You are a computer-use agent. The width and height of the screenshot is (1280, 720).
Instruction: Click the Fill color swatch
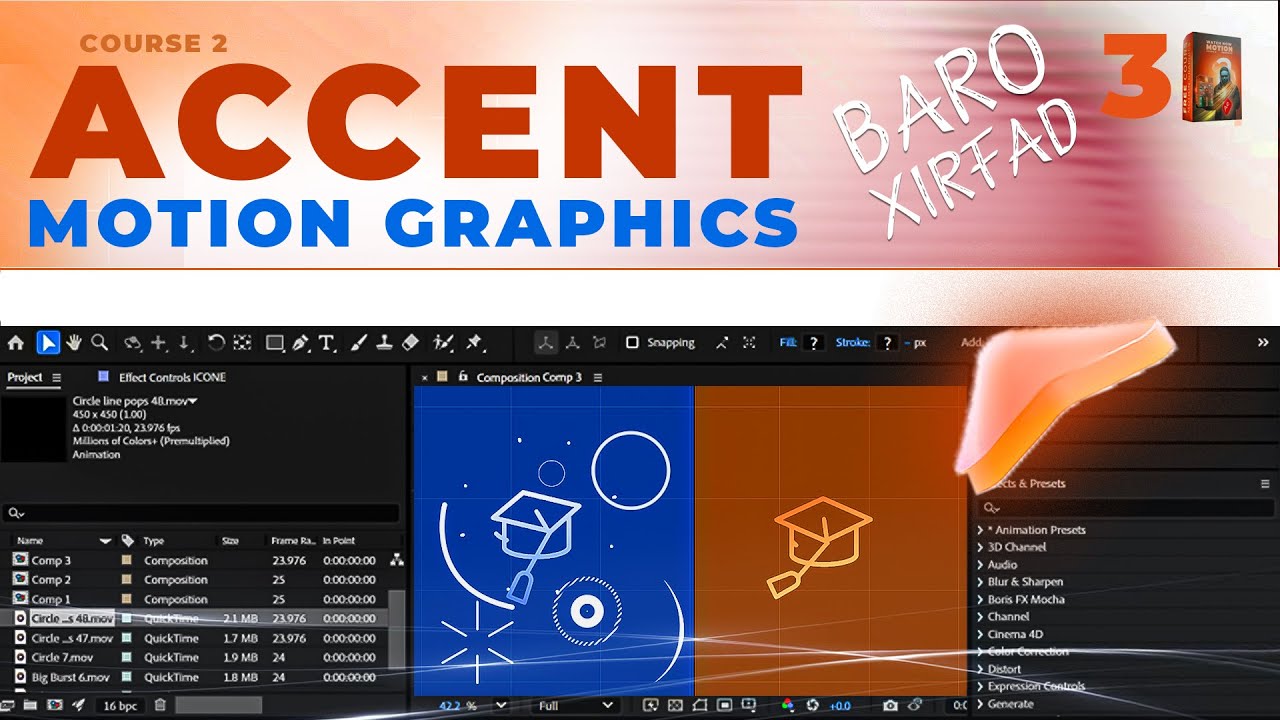[814, 343]
